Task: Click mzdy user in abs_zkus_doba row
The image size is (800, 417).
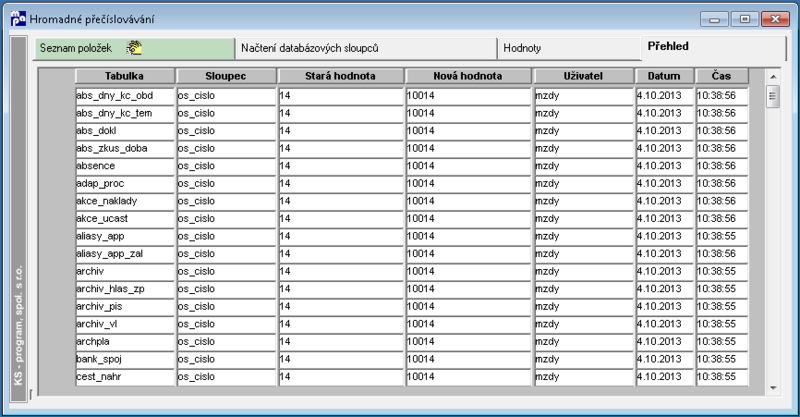Action: (584, 149)
